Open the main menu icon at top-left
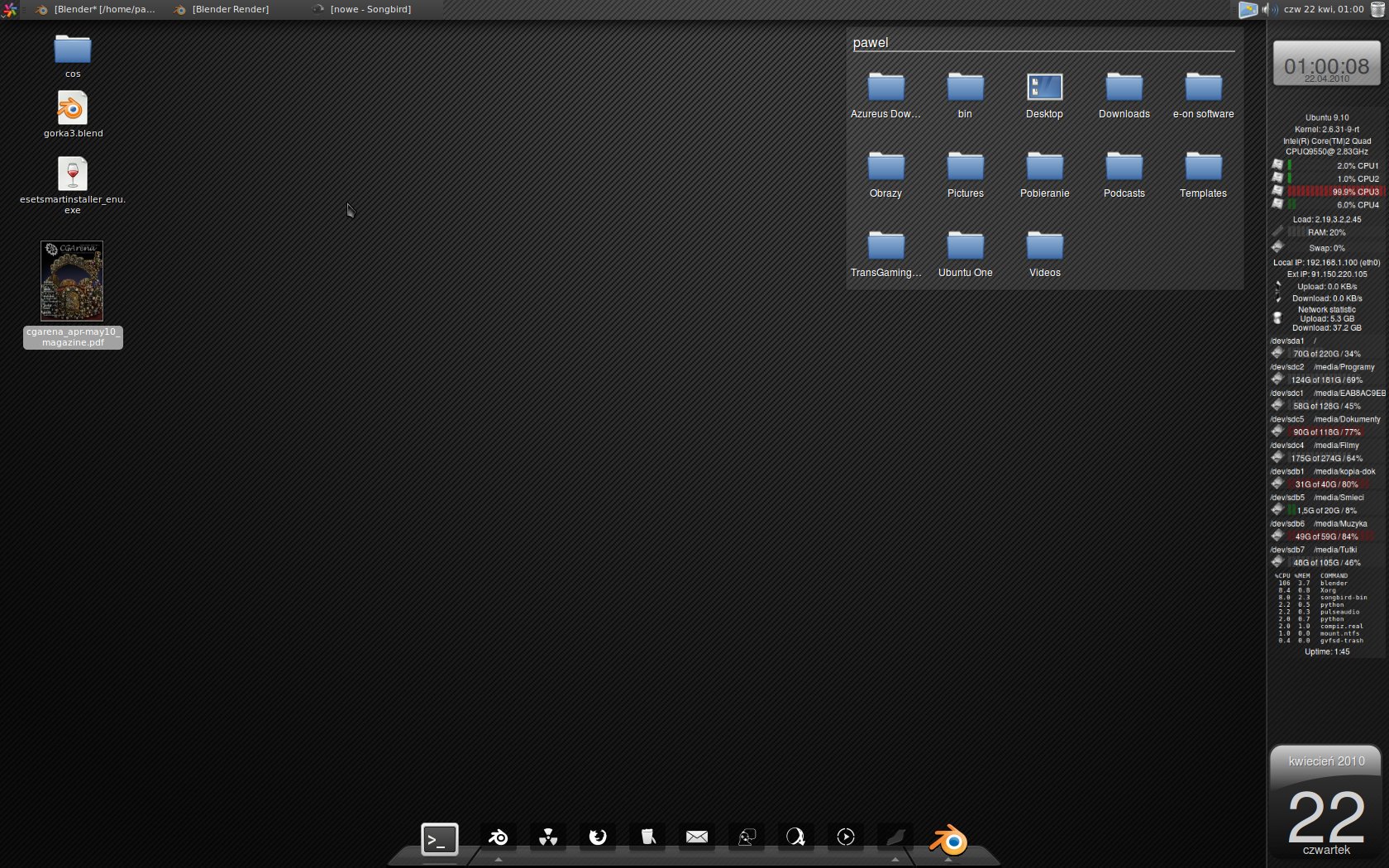This screenshot has width=1389, height=868. (9, 9)
